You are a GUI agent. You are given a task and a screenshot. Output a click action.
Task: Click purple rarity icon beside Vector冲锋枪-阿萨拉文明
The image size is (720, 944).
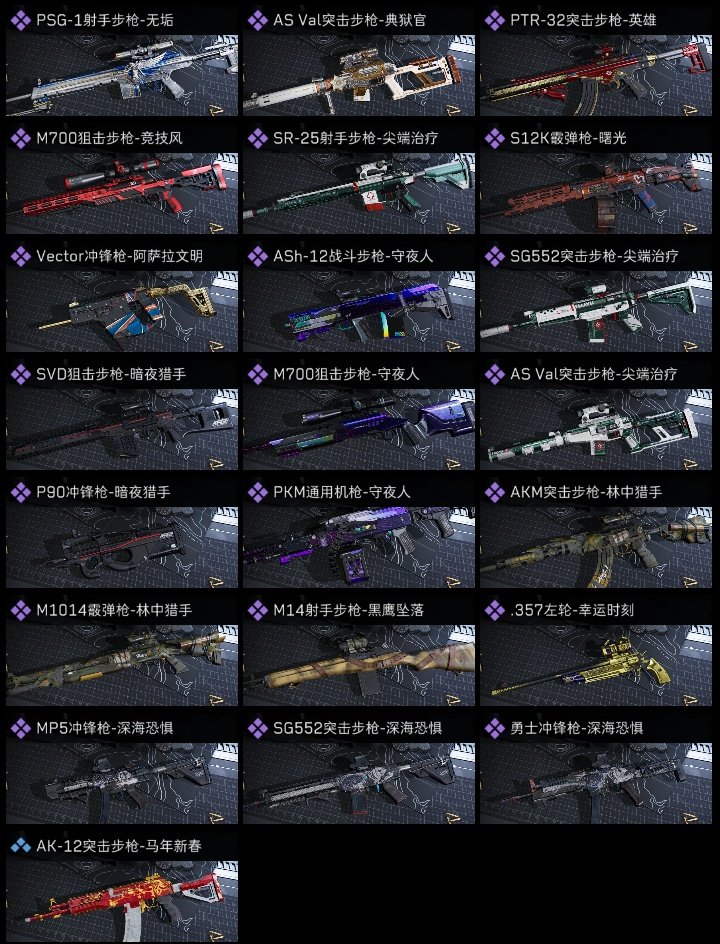(20, 256)
